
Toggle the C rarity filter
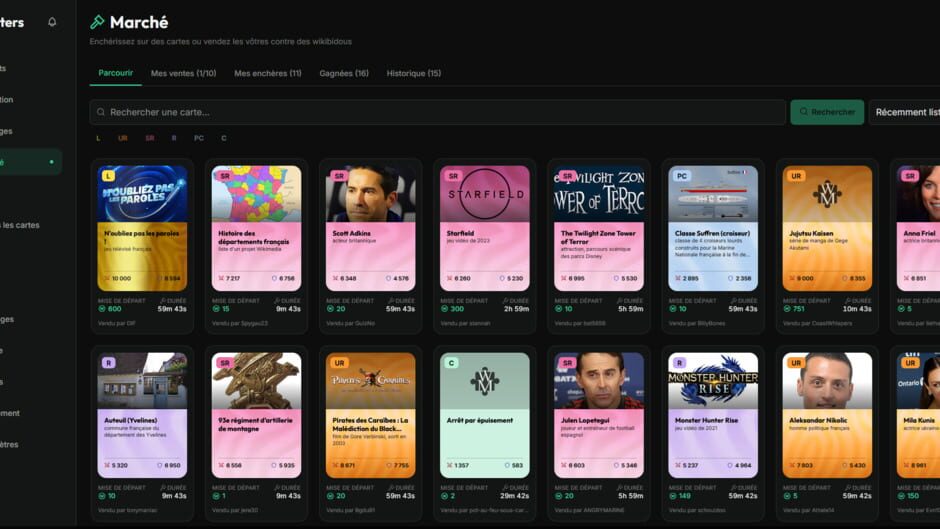(224, 138)
